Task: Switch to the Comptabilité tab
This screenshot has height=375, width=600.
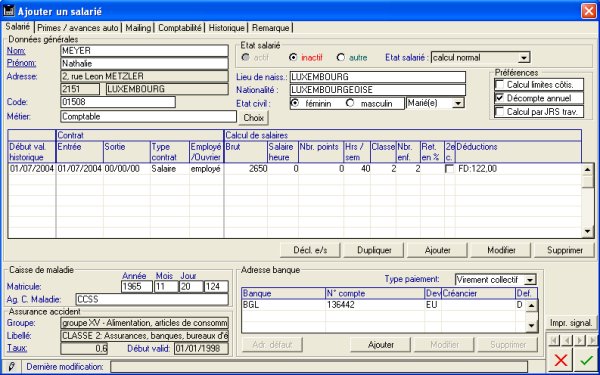Action: coord(179,28)
